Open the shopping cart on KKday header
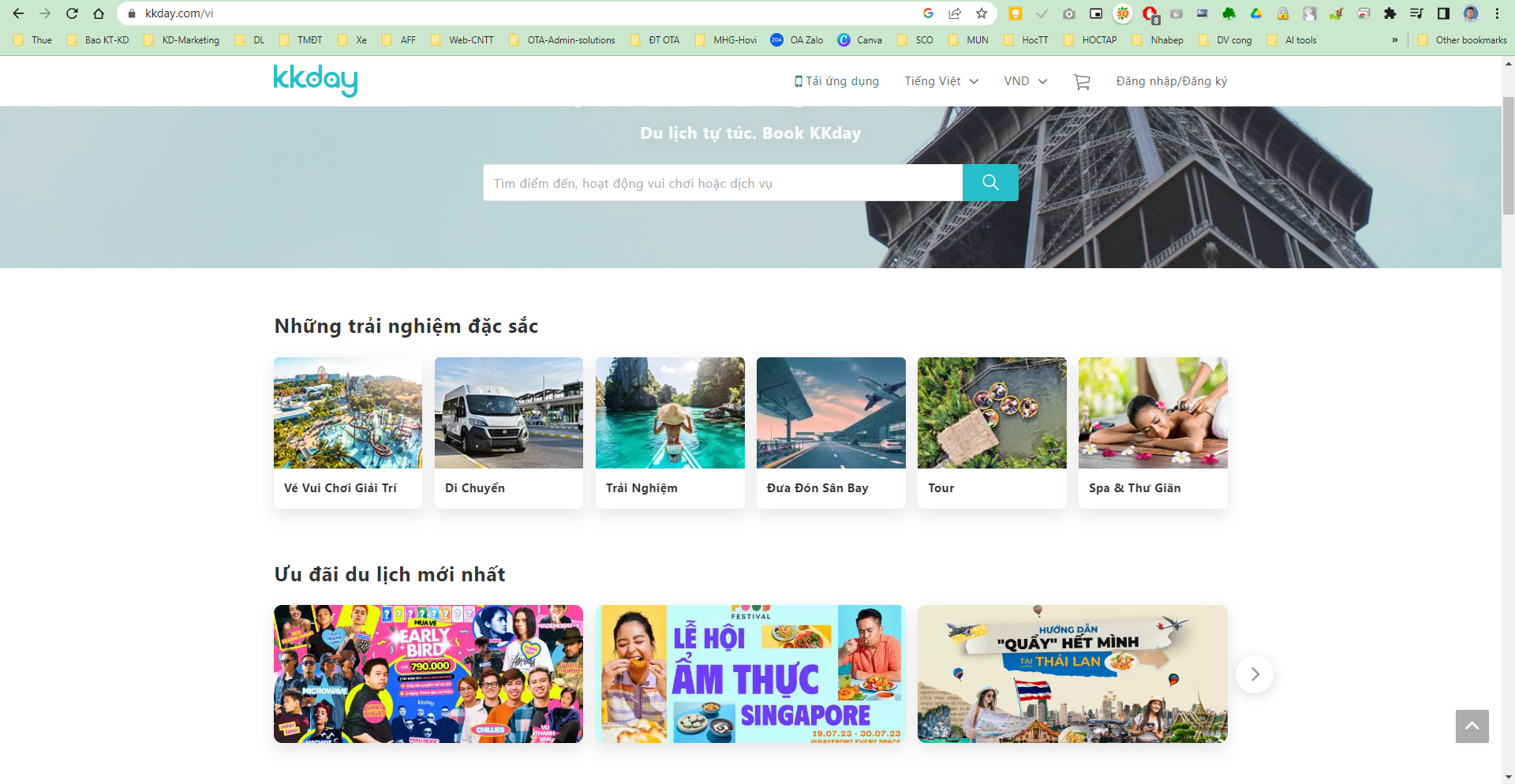 [x=1081, y=80]
